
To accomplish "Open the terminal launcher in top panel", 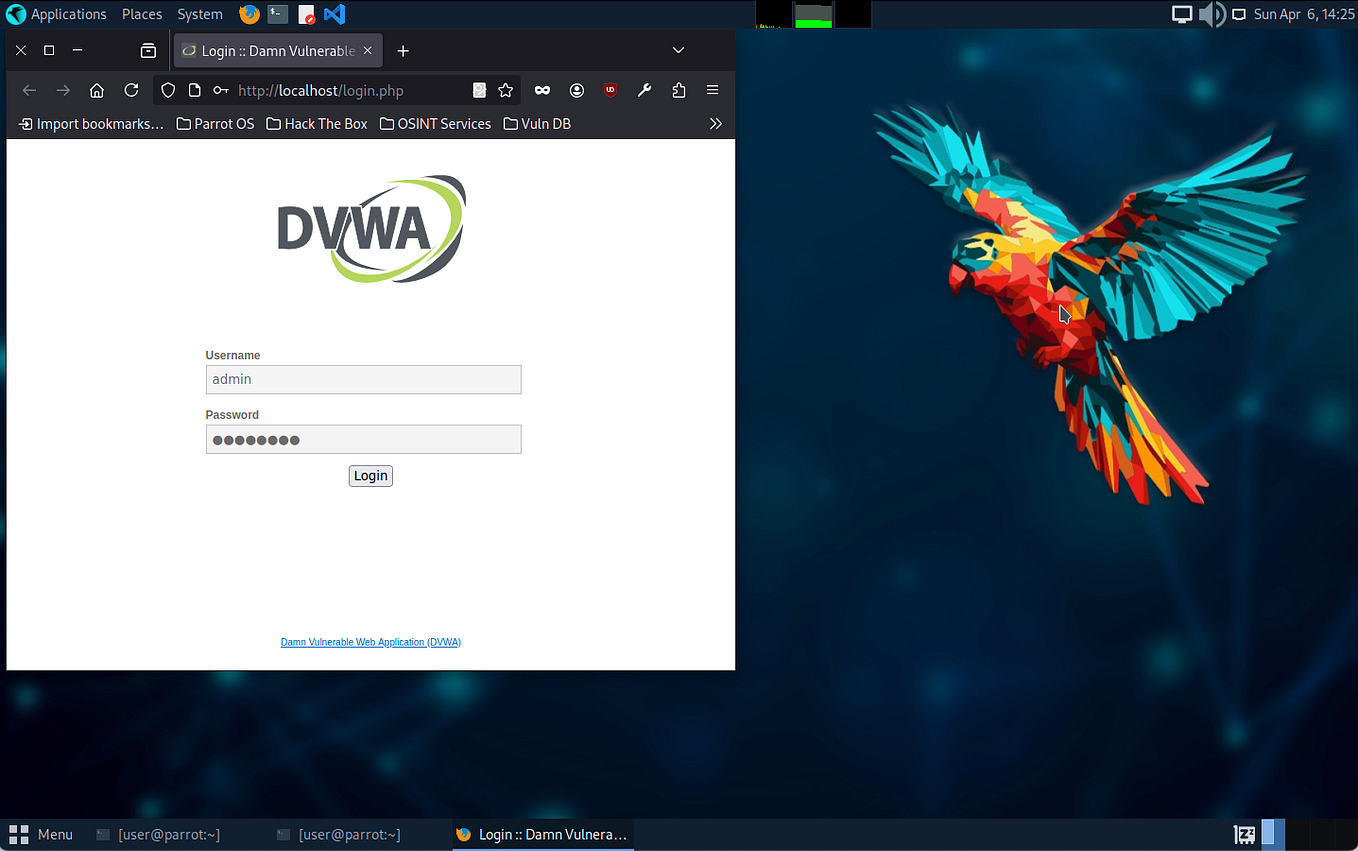I will coord(278,14).
